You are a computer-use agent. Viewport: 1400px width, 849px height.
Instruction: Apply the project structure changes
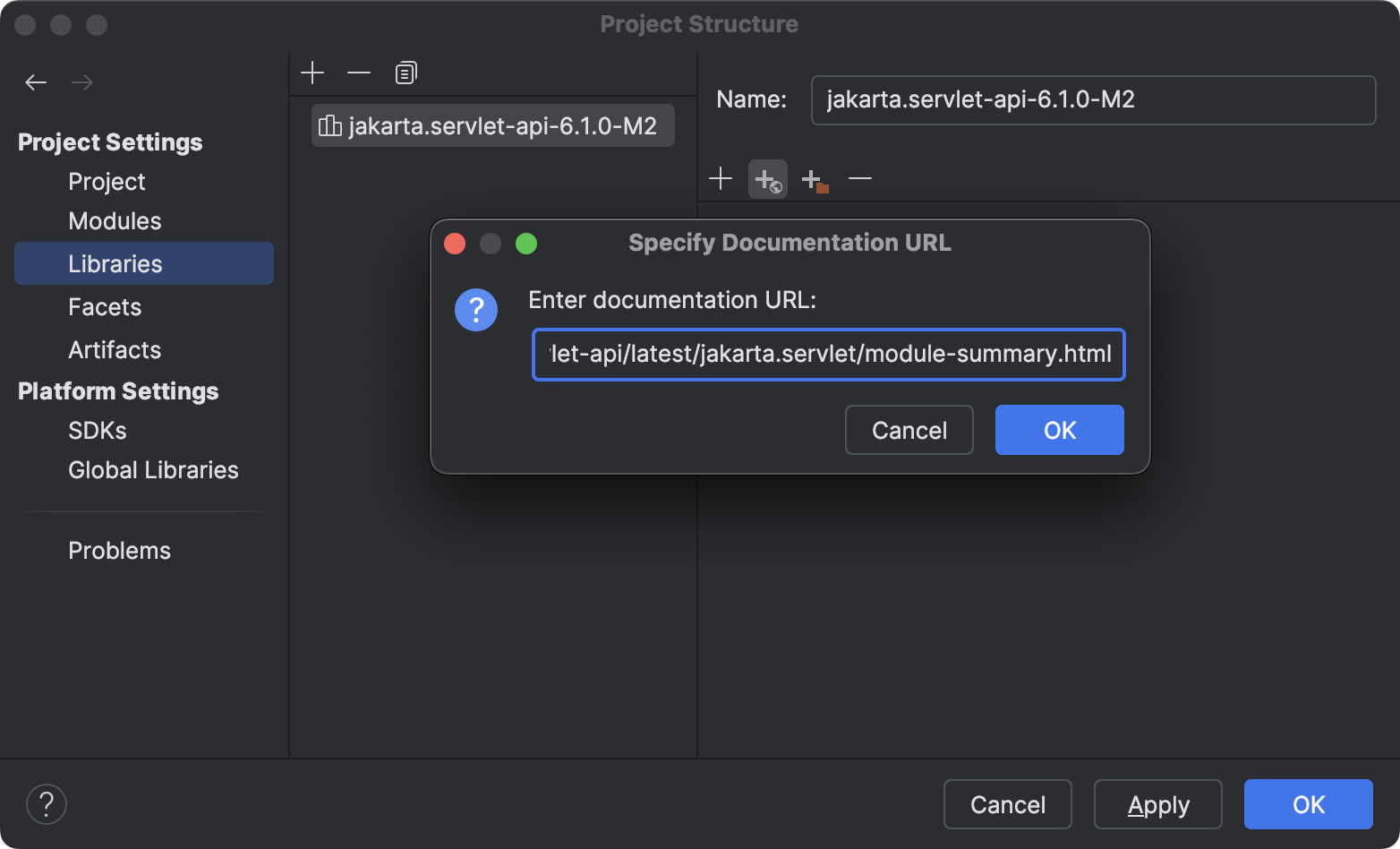click(x=1157, y=804)
